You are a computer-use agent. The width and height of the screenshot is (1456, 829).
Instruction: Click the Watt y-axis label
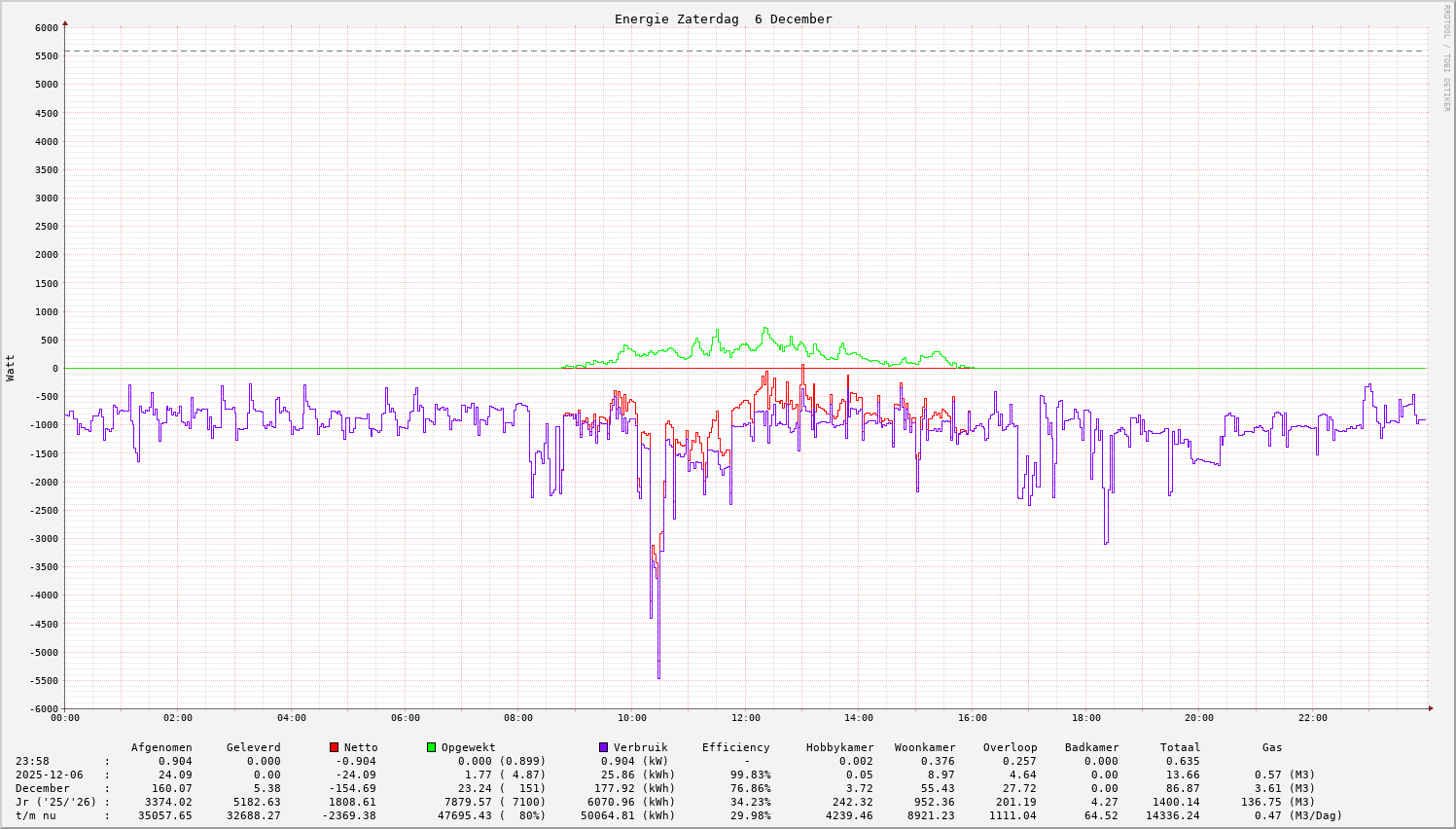coord(11,368)
